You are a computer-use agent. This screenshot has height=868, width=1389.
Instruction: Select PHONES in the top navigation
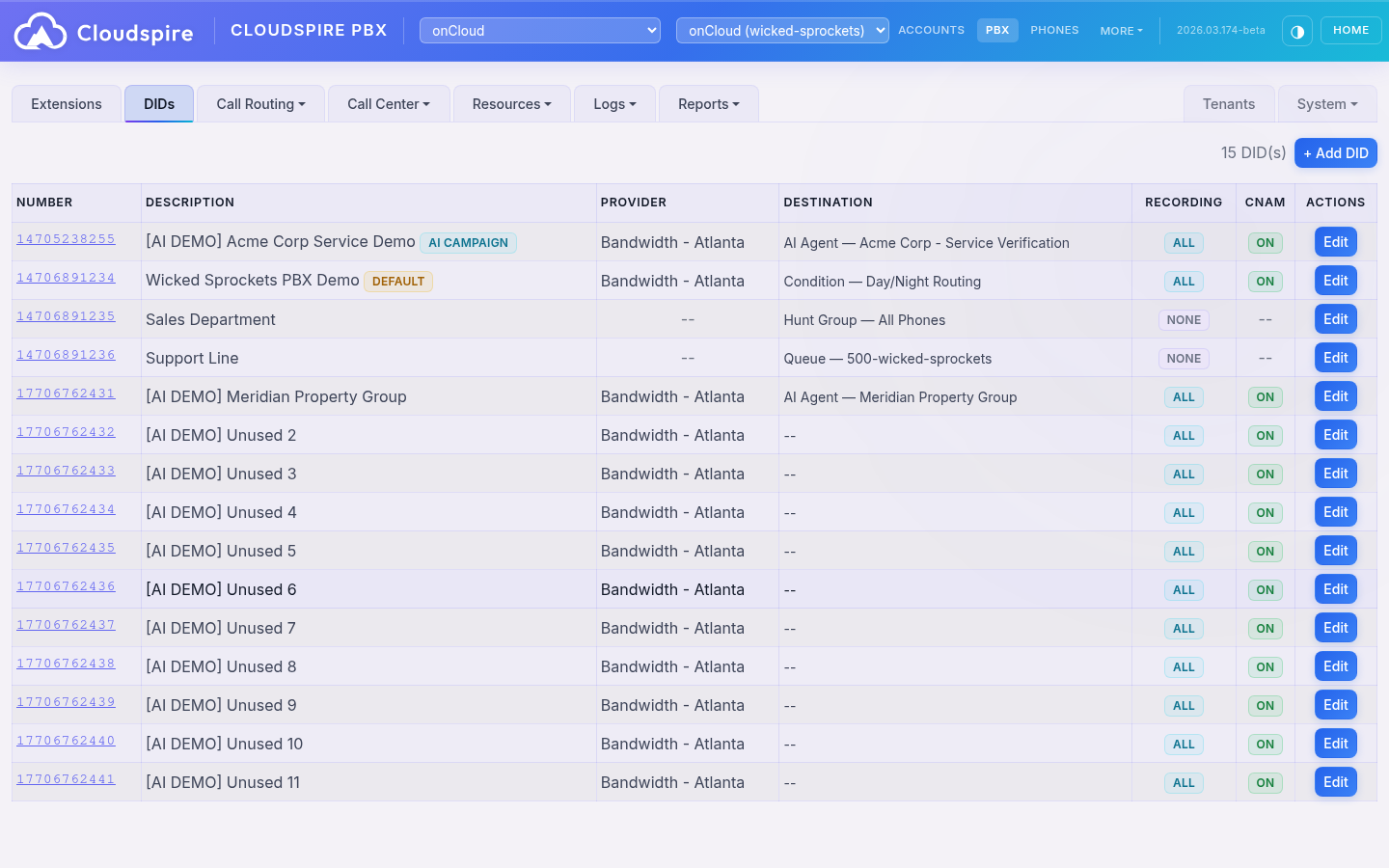pyautogui.click(x=1054, y=30)
